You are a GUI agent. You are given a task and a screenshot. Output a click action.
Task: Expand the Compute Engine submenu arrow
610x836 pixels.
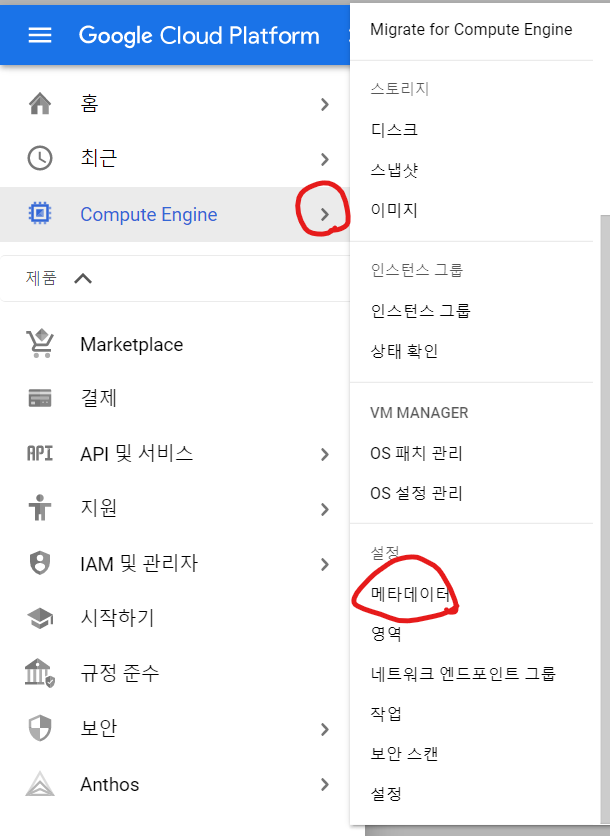325,214
